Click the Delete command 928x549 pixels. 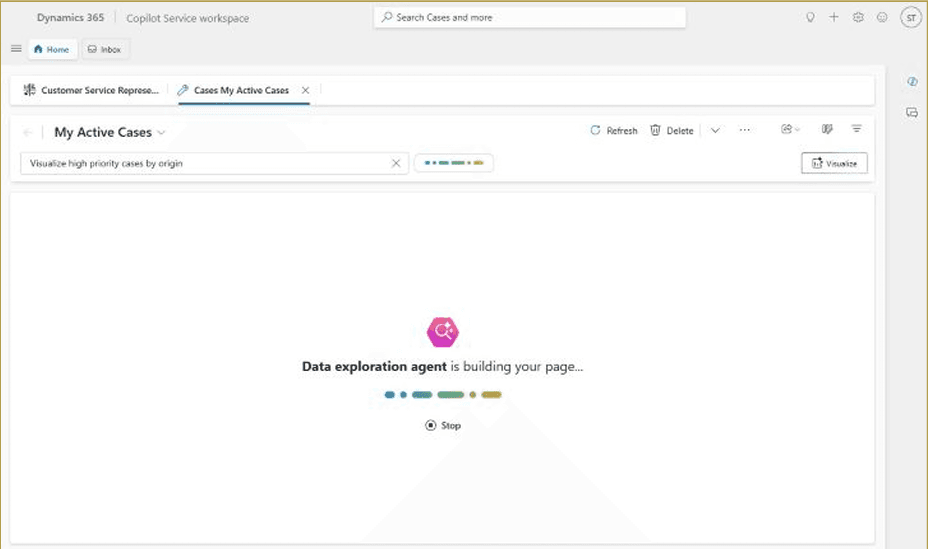click(x=672, y=130)
